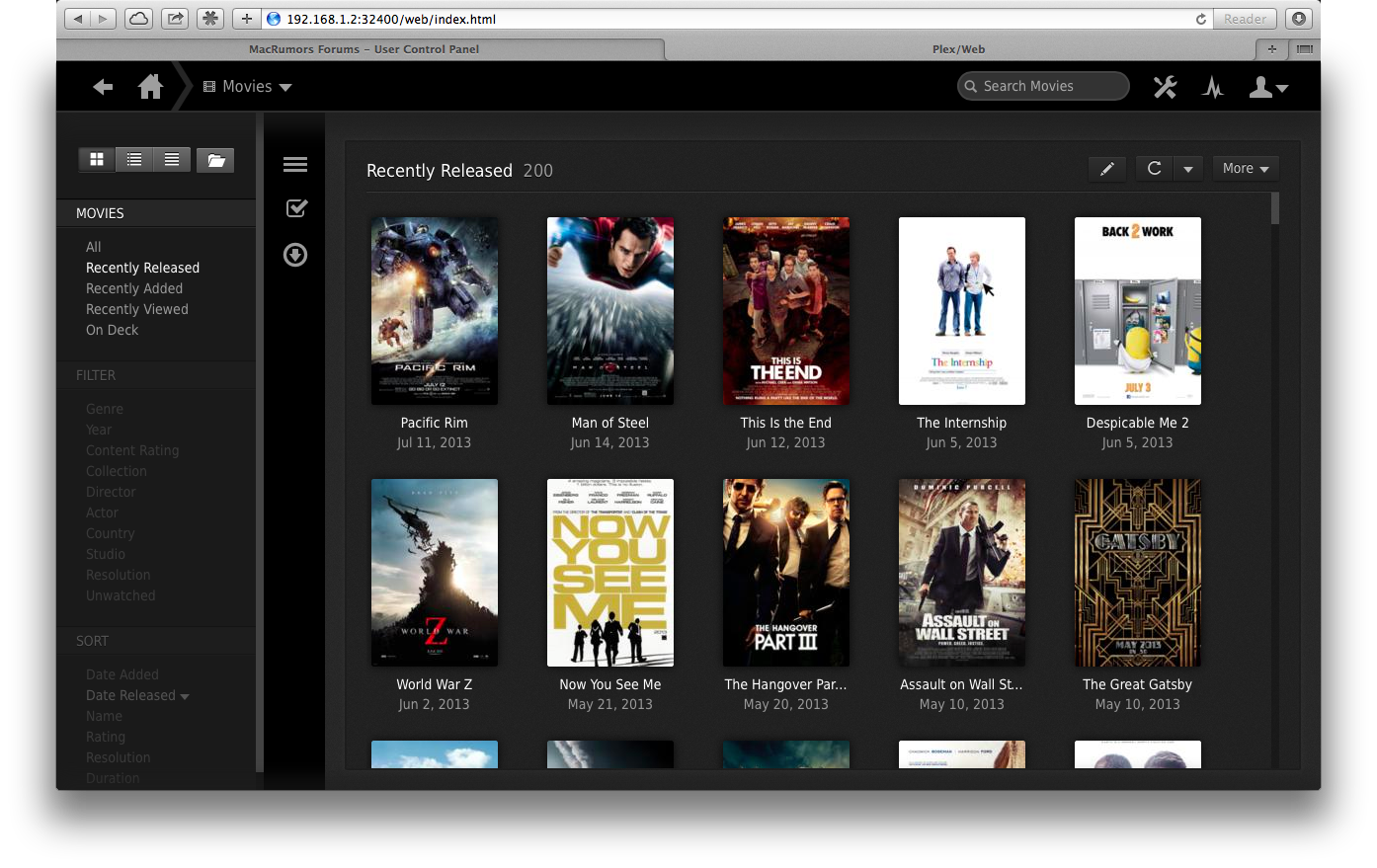Click the Safari Reader button
1377x868 pixels.
click(x=1245, y=19)
